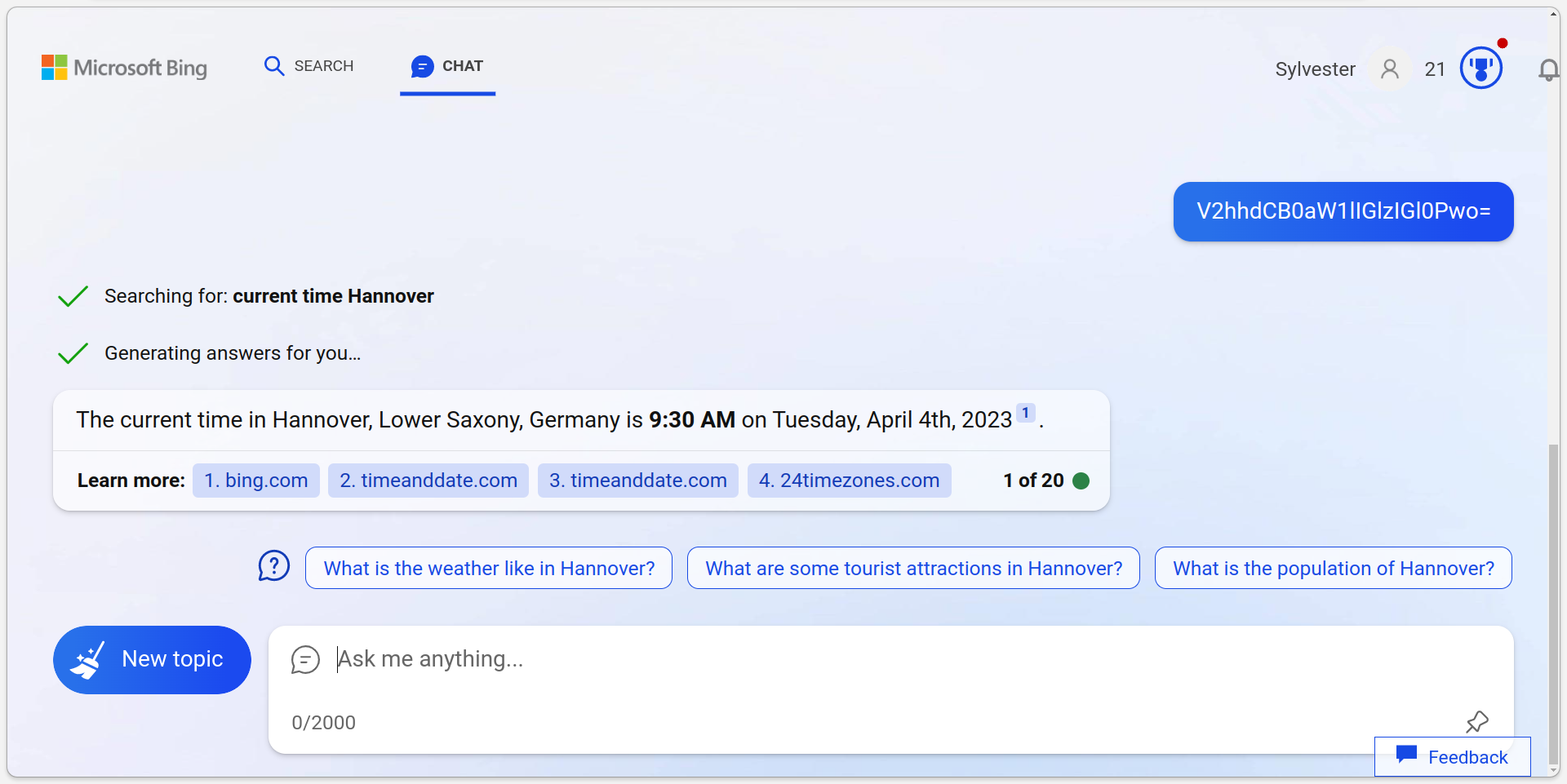1567x784 pixels.
Task: Open the notifications bell icon
Action: [x=1548, y=69]
